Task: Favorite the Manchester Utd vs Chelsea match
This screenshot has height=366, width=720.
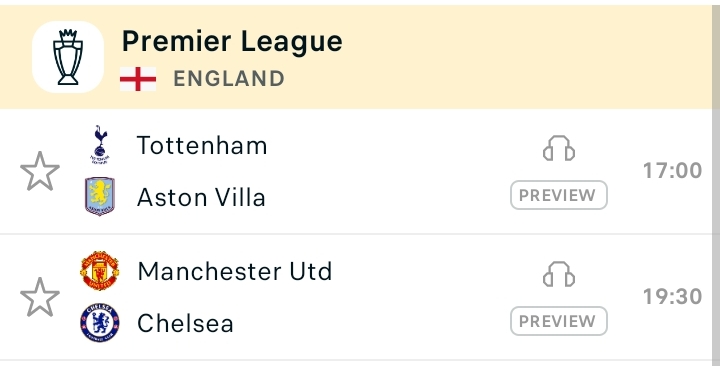Action: [40, 297]
